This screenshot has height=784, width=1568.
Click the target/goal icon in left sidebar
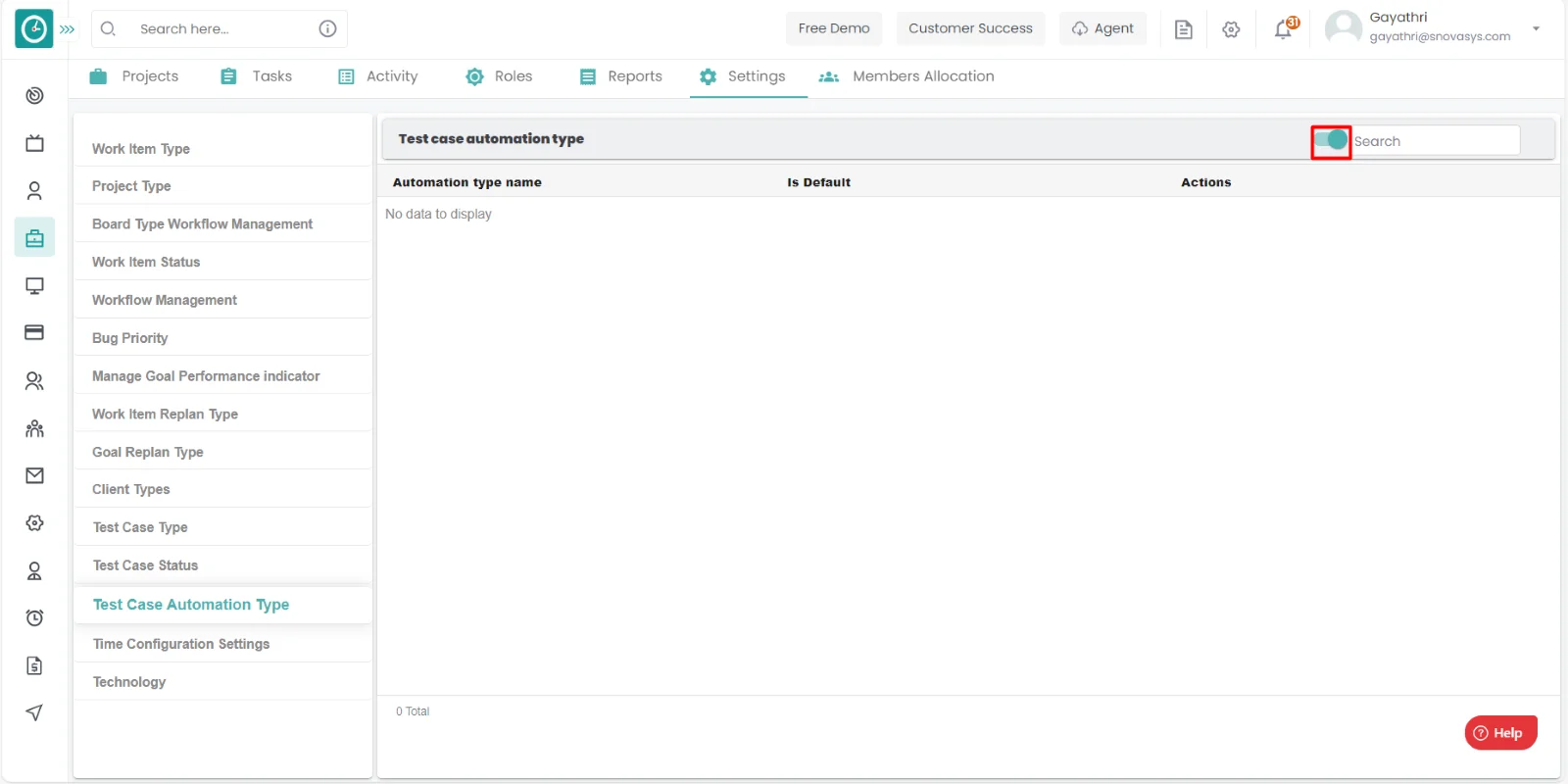[34, 95]
